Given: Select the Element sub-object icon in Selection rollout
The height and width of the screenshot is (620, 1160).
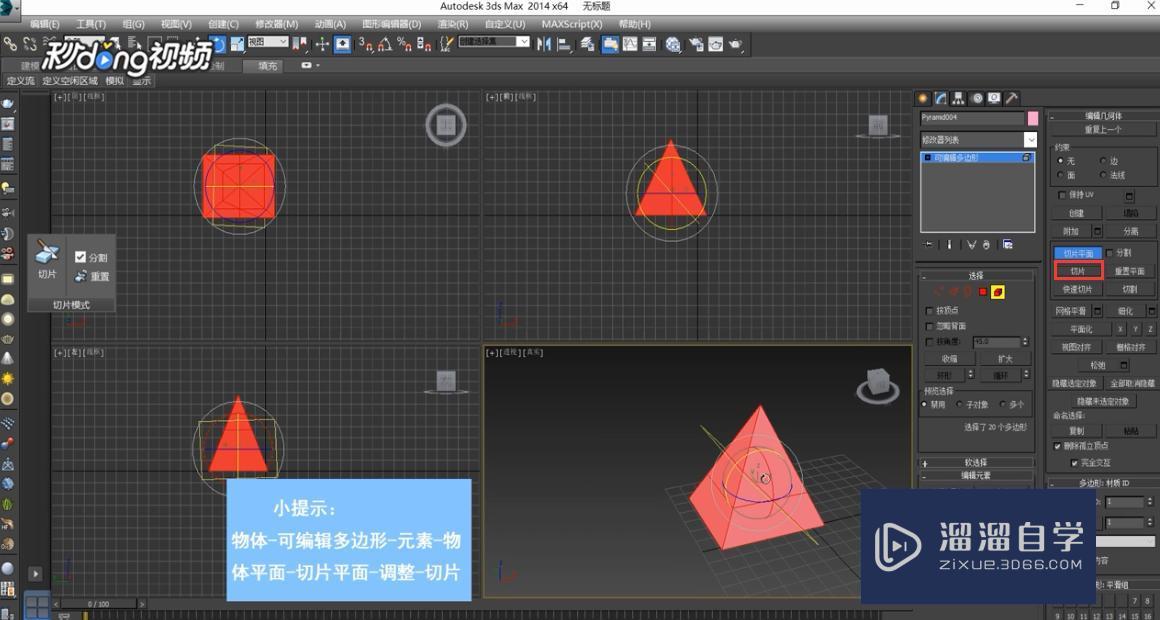Looking at the screenshot, I should click(x=997, y=291).
